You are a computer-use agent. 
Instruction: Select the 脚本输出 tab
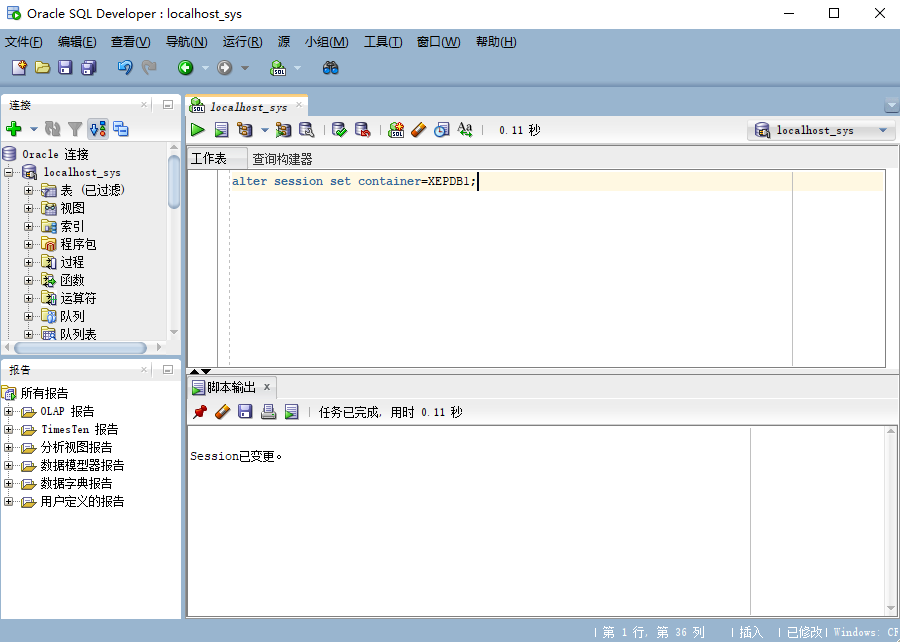point(231,388)
